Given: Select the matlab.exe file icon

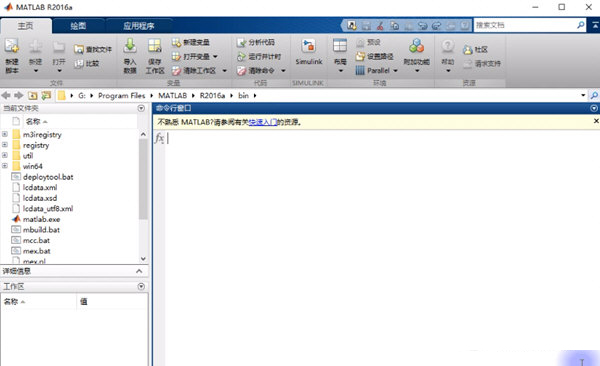Looking at the screenshot, I should [16, 219].
